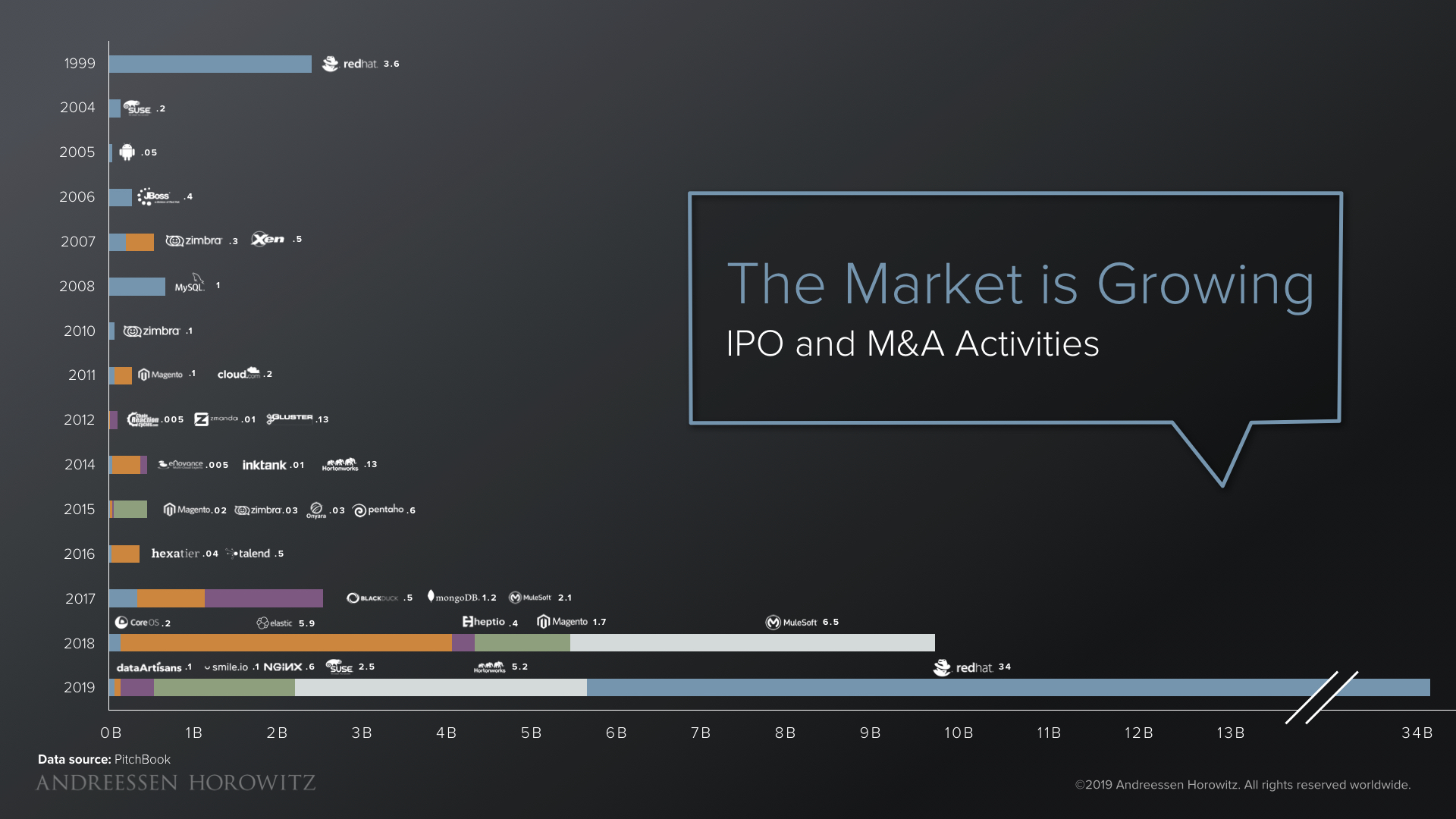
Task: Click the PitchBook data source text
Action: tap(143, 759)
